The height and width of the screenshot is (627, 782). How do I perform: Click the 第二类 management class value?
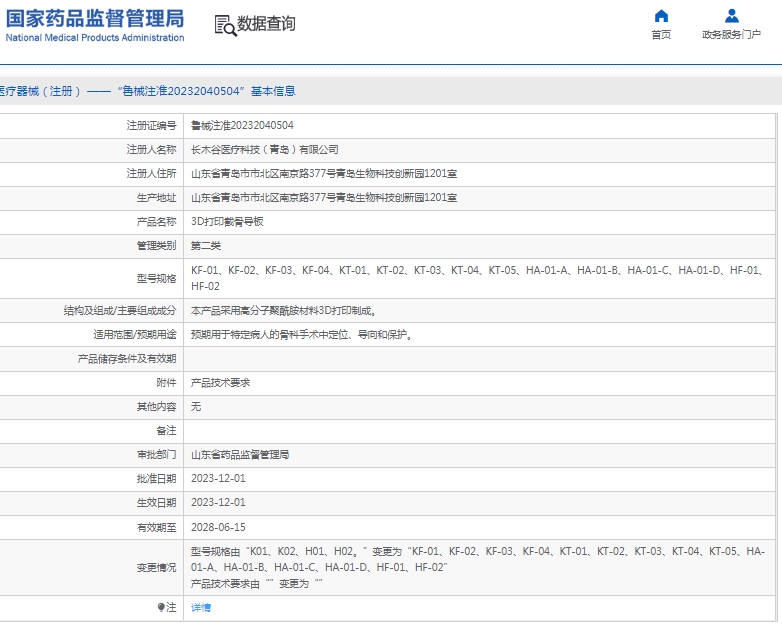(206, 245)
